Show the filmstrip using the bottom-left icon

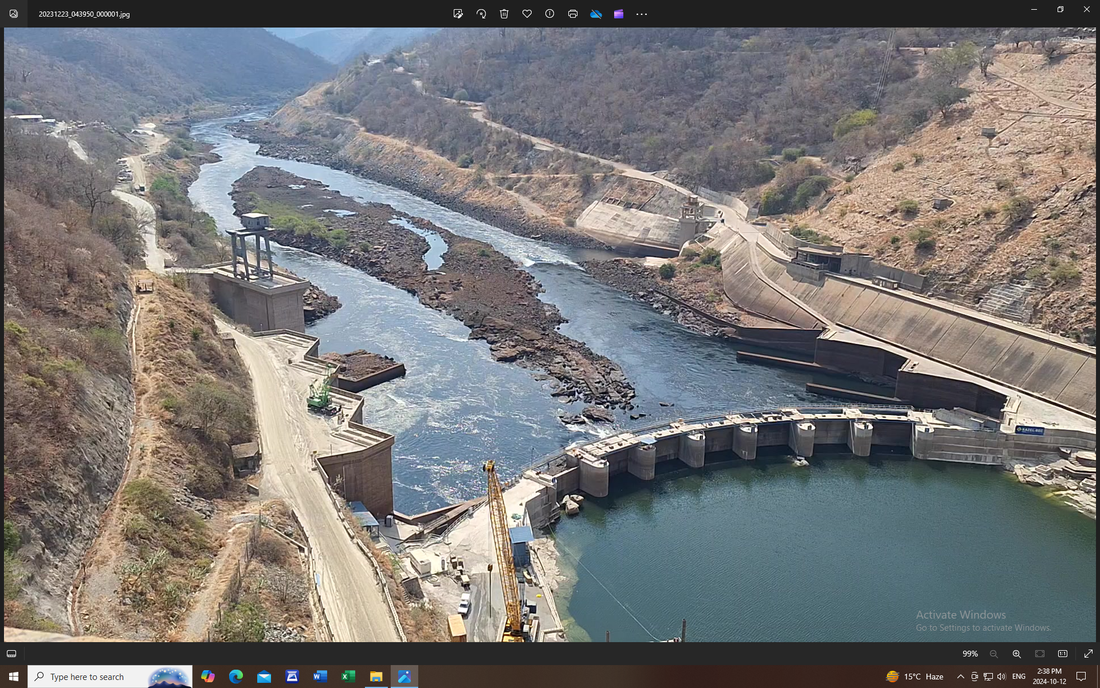pyautogui.click(x=11, y=654)
